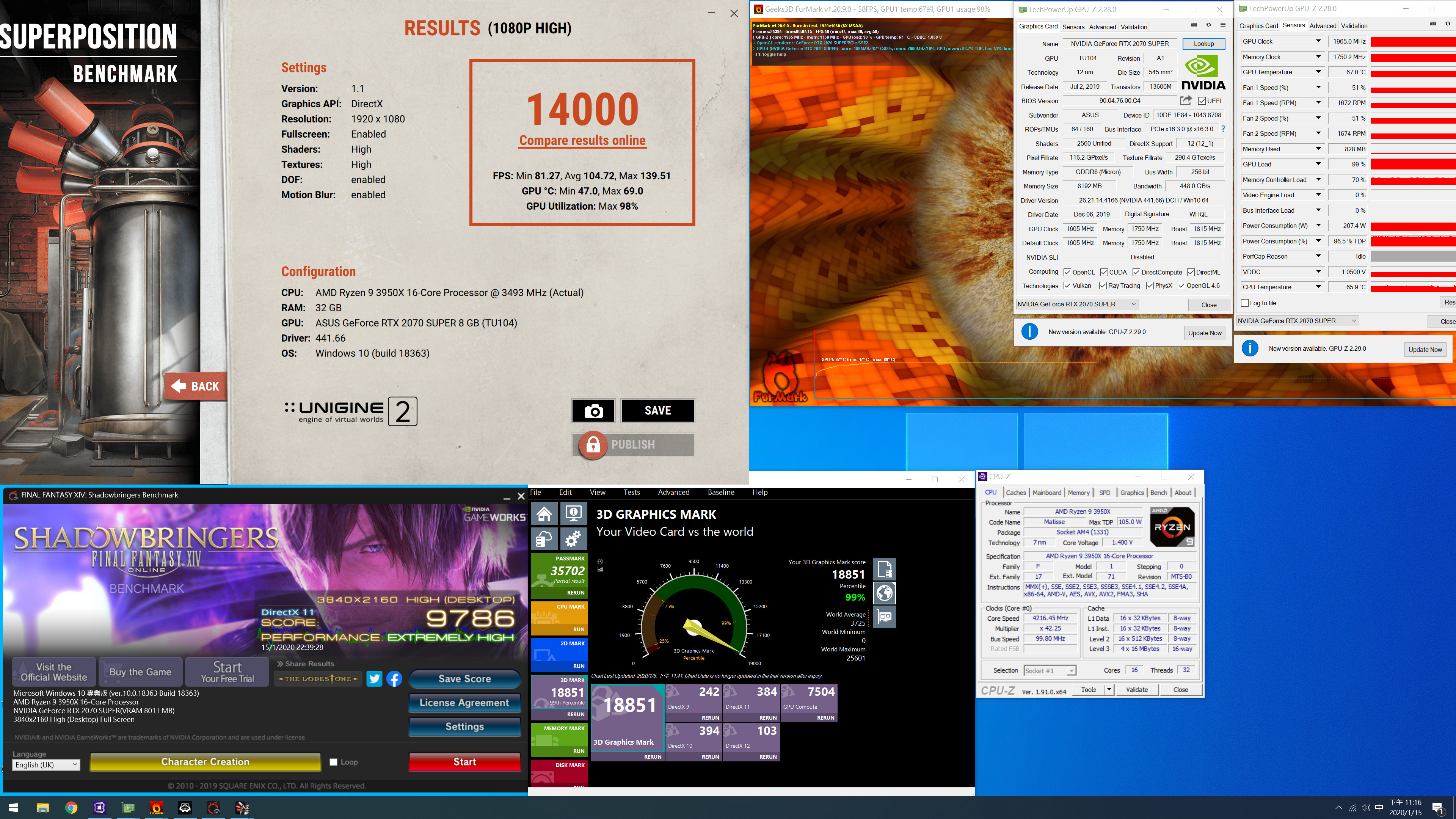Select the CPU MARK tile in PassMark
This screenshot has height=819, width=1456.
click(x=559, y=618)
